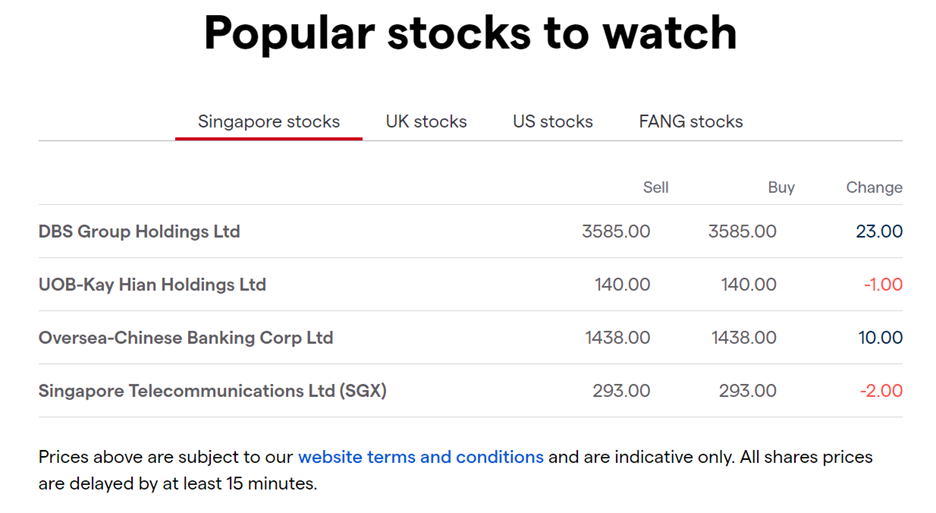
Task: Click the Sell column header
Action: tap(655, 188)
